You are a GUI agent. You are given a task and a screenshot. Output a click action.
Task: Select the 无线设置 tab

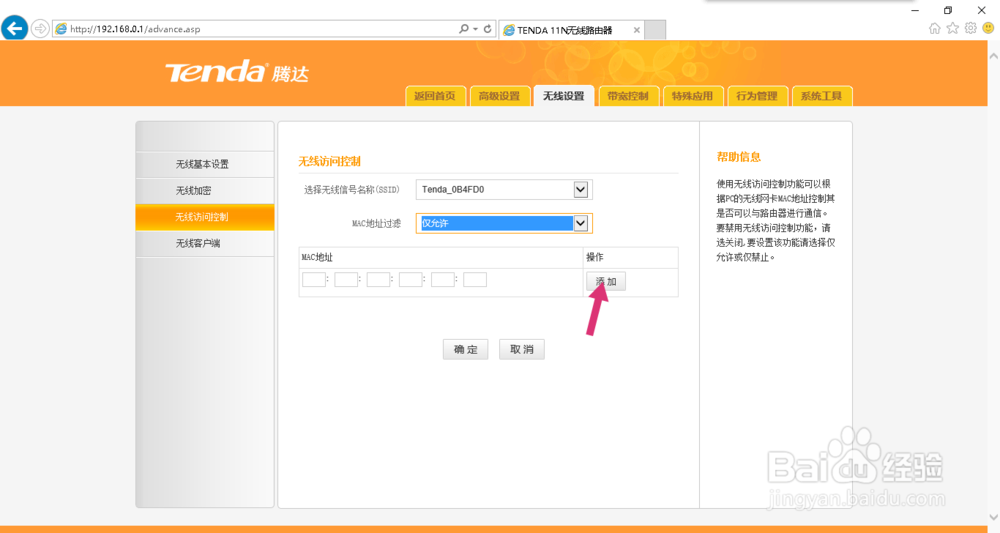click(x=564, y=96)
